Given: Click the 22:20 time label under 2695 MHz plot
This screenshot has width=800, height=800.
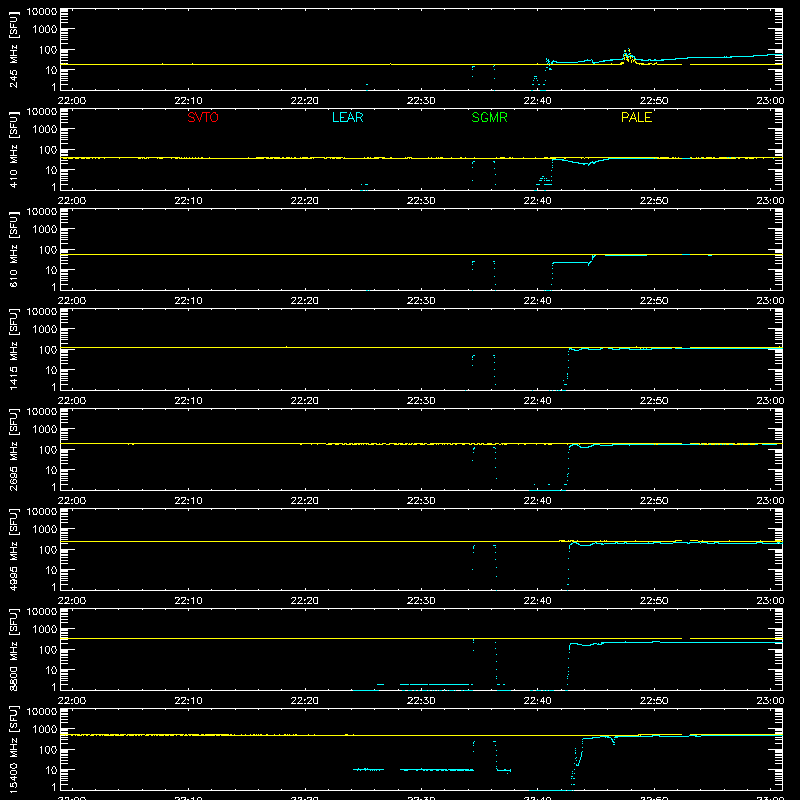Looking at the screenshot, I should pyautogui.click(x=305, y=501).
